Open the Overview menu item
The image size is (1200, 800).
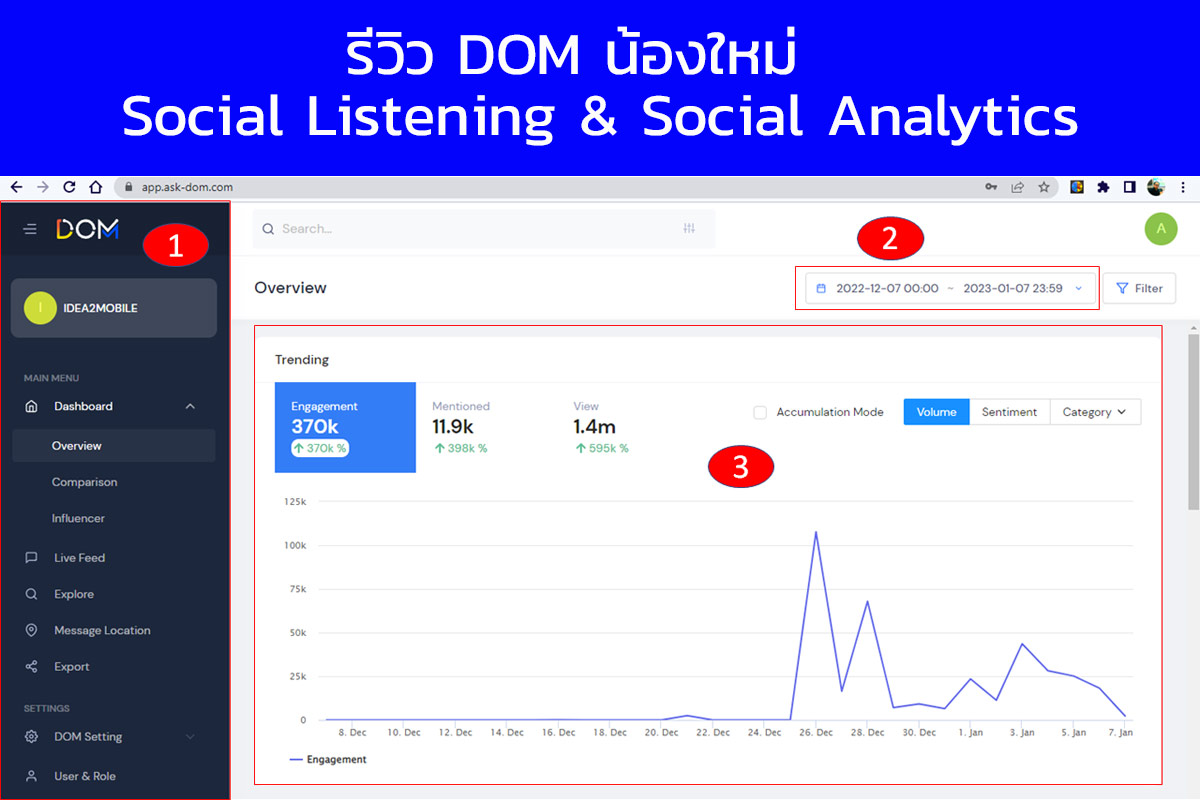pyautogui.click(x=113, y=446)
